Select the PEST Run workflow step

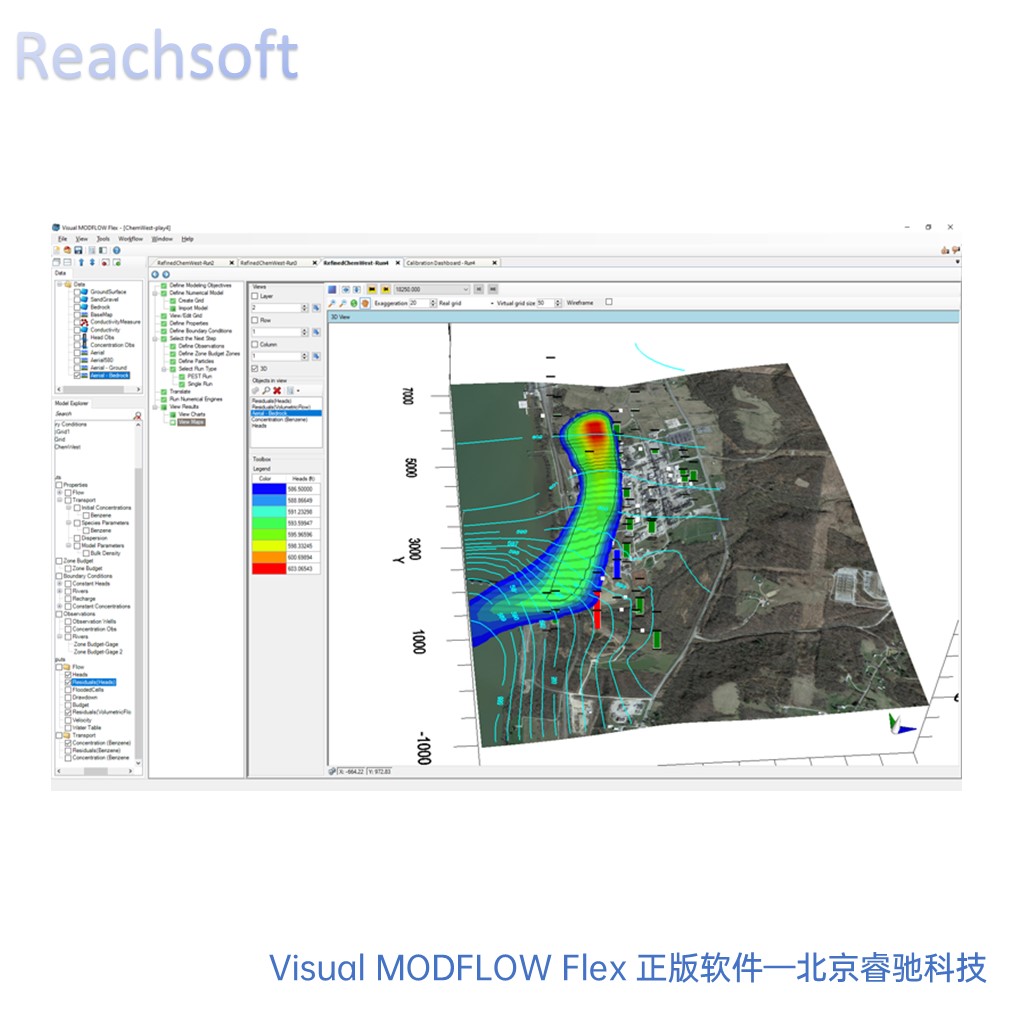tap(200, 376)
